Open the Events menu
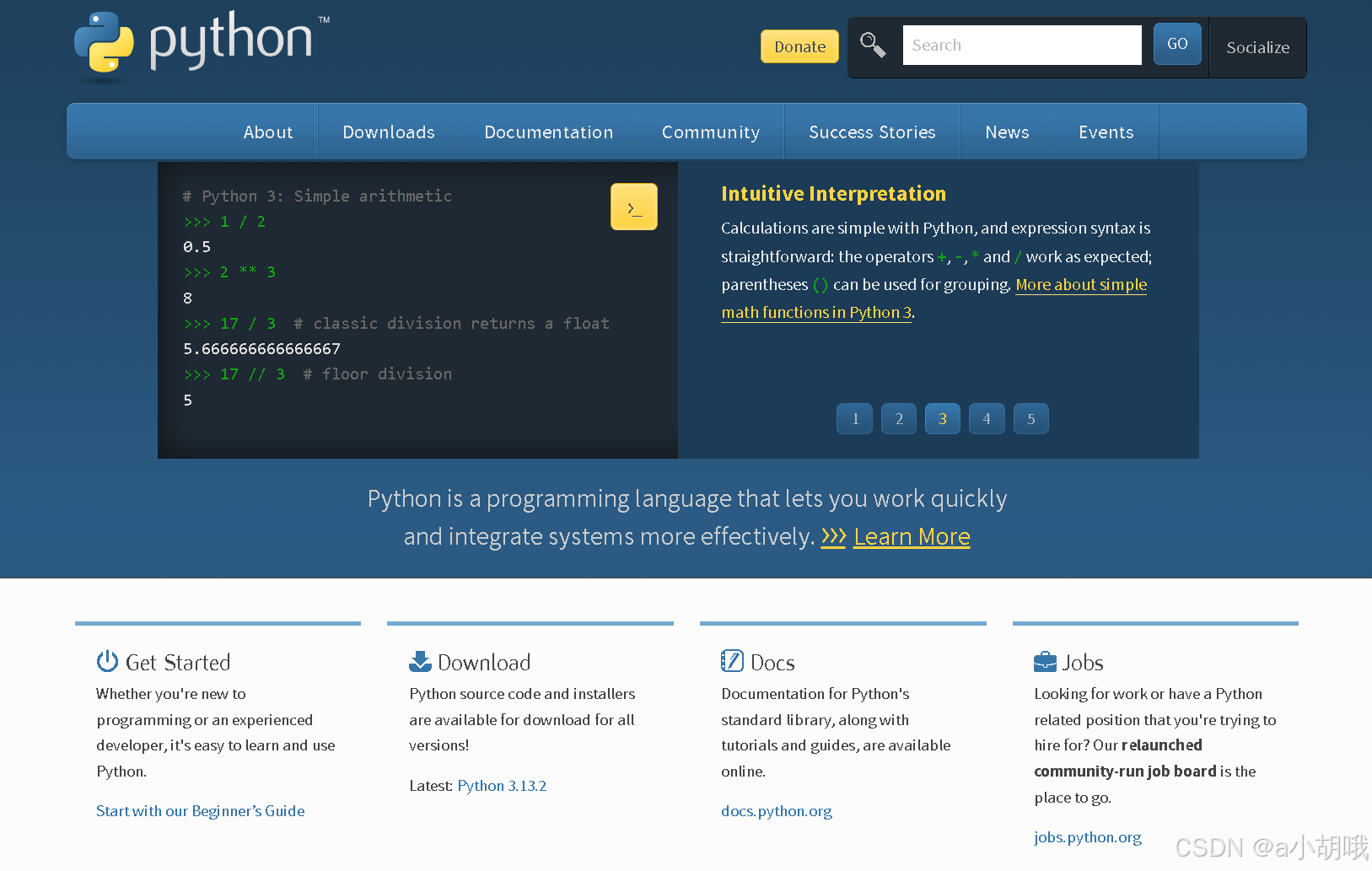Image resolution: width=1372 pixels, height=871 pixels. pos(1106,132)
